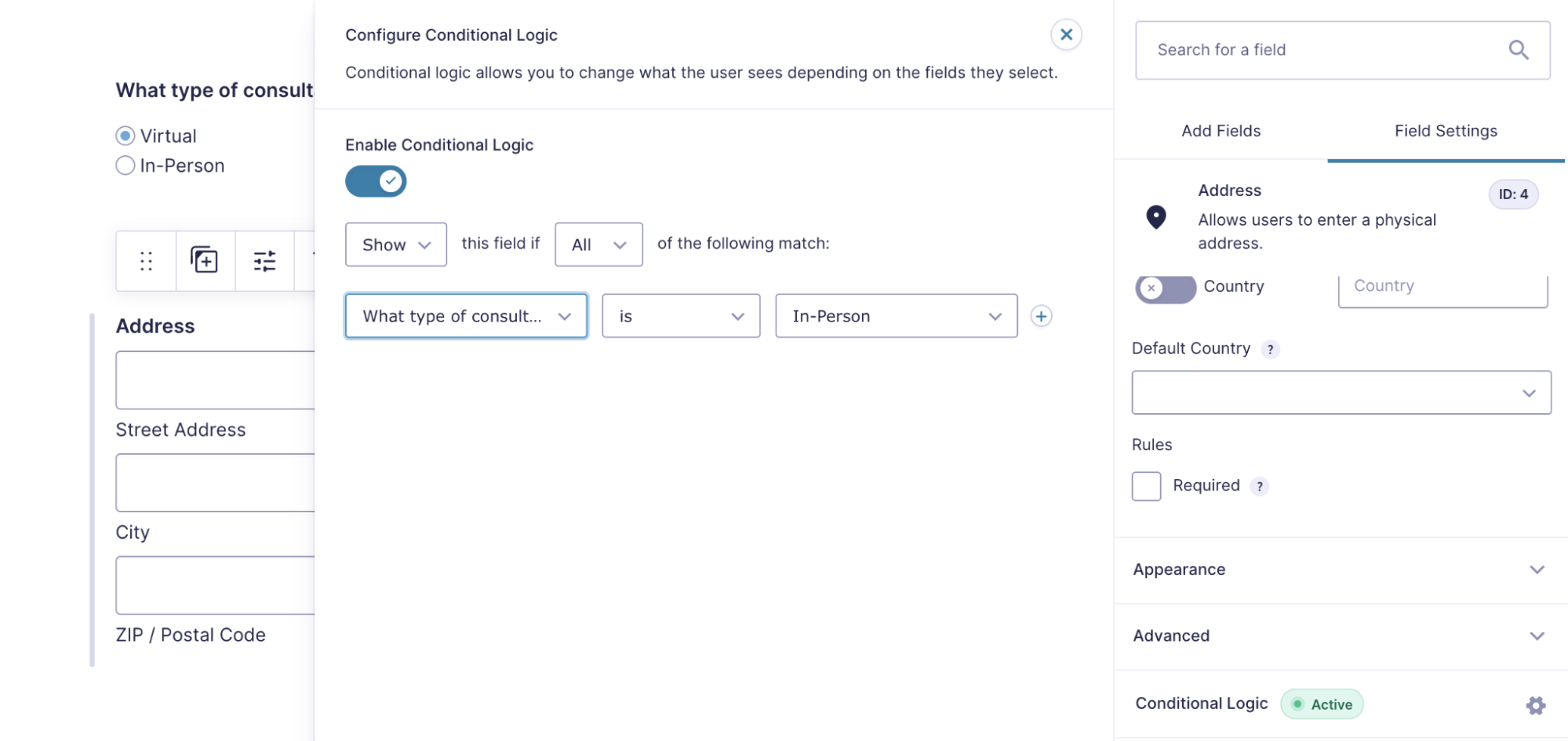The image size is (1568, 741).
Task: Click the search magnifier icon
Action: pos(1519,50)
